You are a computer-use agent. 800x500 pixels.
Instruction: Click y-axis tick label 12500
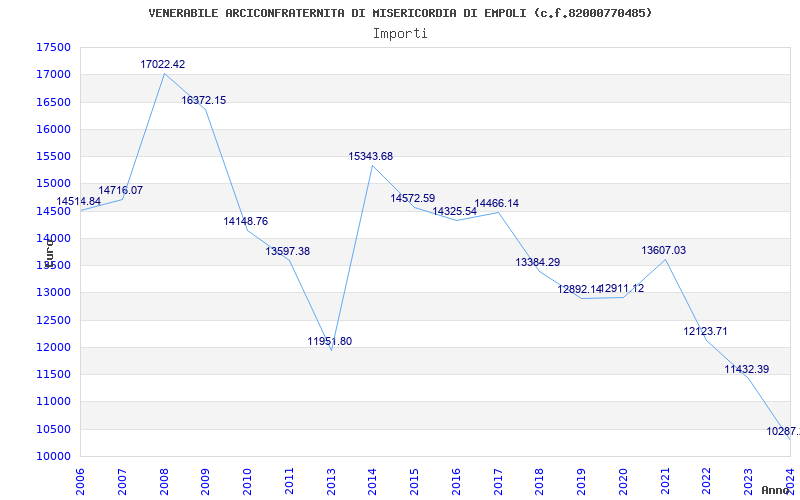[x=53, y=320]
